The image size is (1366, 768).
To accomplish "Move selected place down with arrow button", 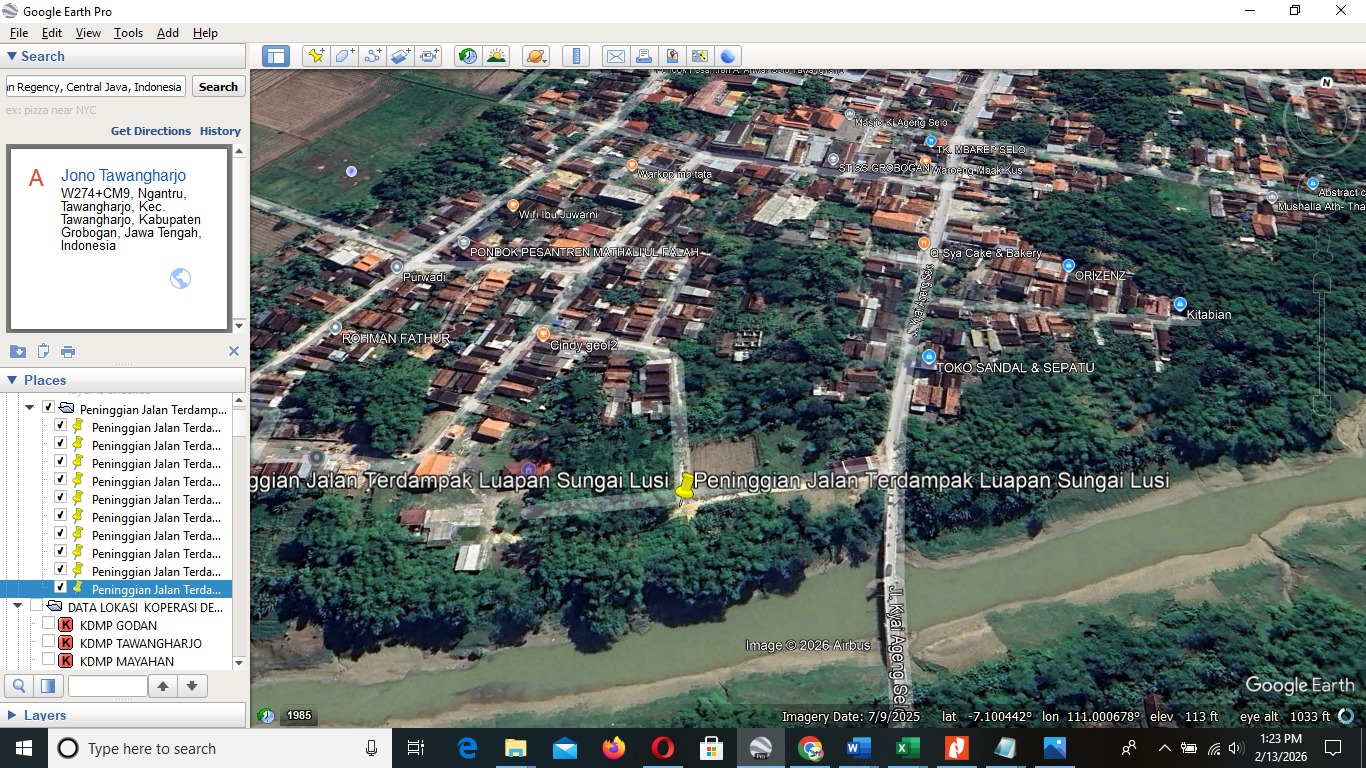I will point(192,686).
